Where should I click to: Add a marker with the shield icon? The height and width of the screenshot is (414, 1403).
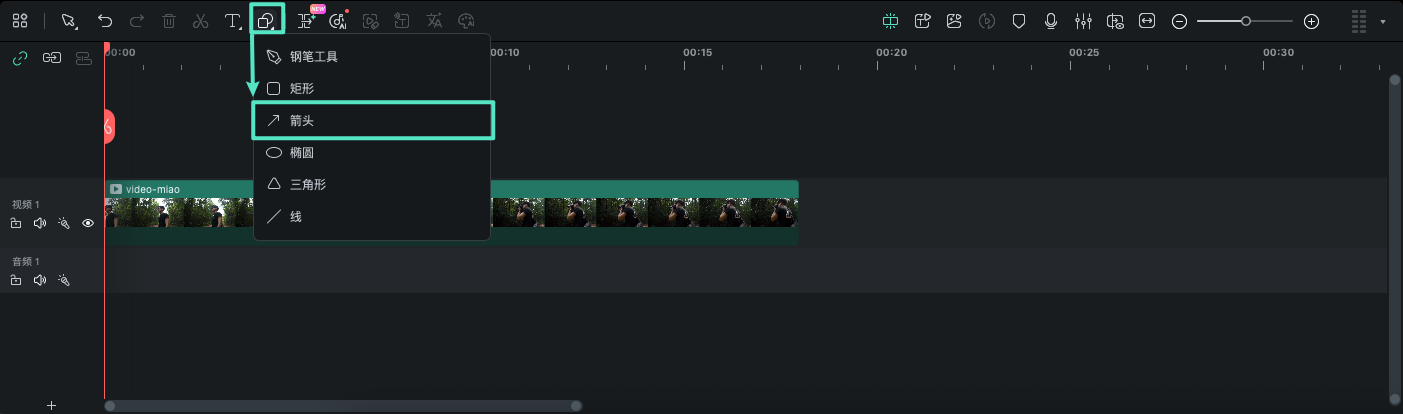point(1019,20)
